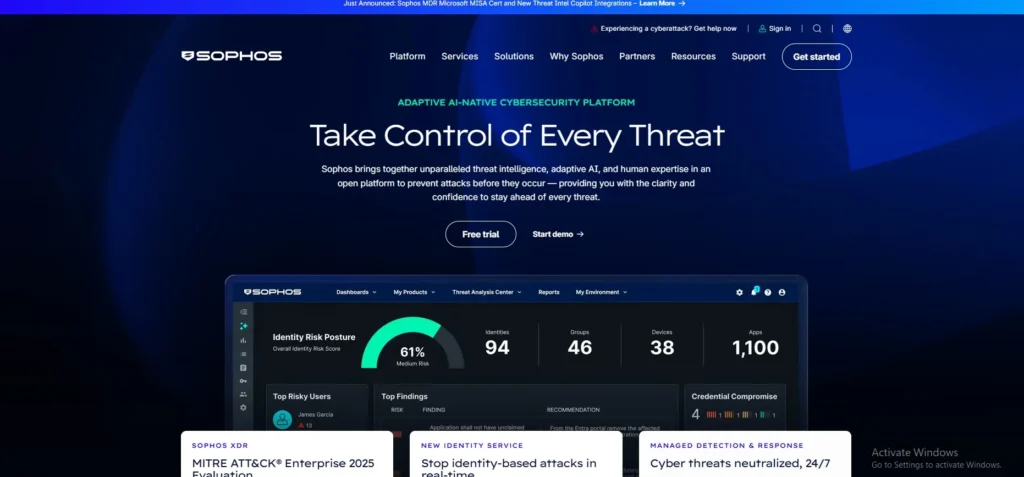1024x477 pixels.
Task: Open the Partners menu
Action: coord(637,56)
